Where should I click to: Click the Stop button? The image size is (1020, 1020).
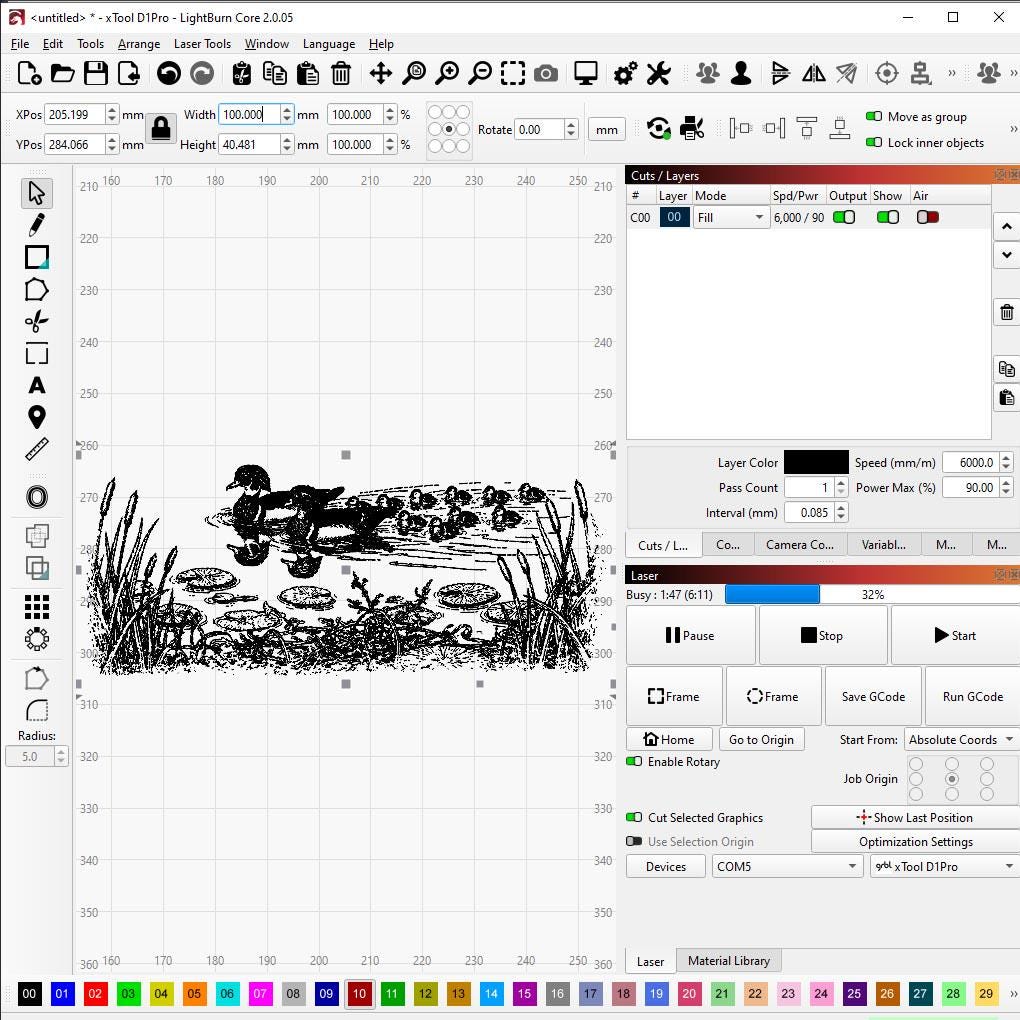[823, 636]
